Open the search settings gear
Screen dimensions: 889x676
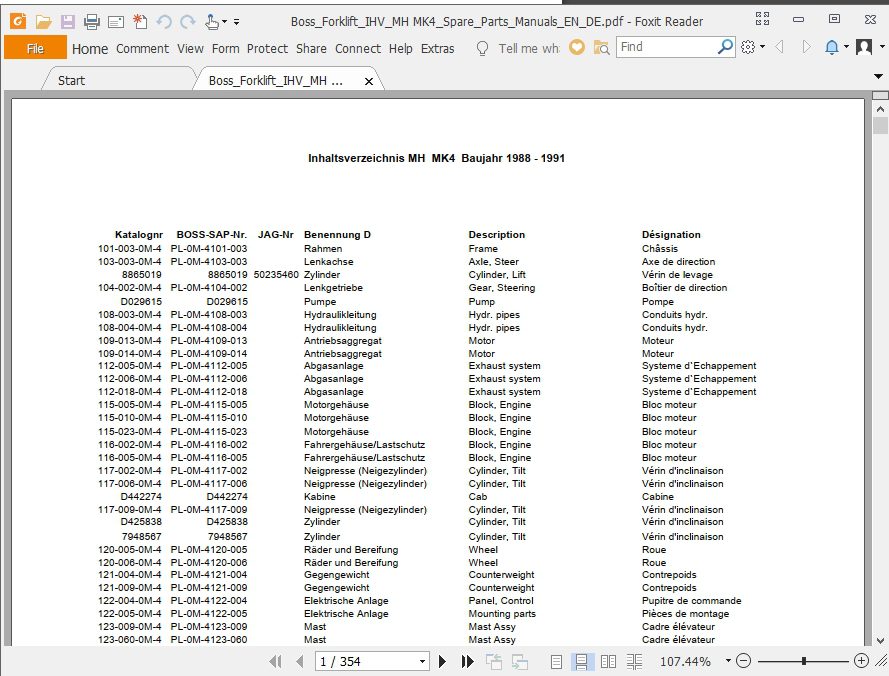tap(748, 47)
